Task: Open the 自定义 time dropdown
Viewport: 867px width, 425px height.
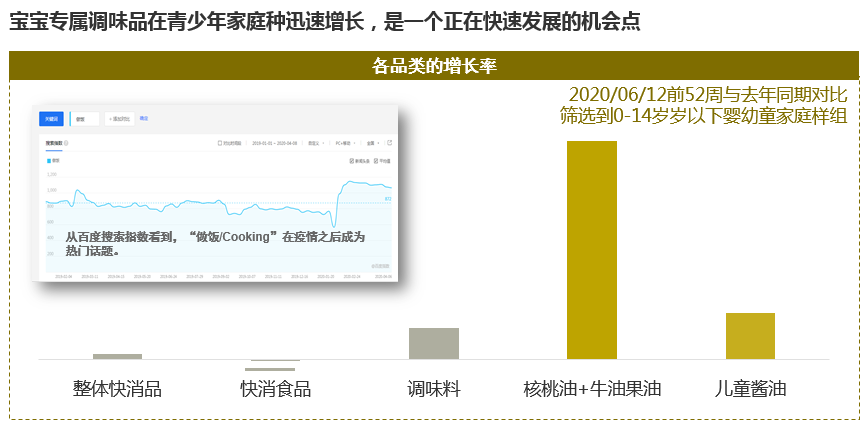Action: tap(316, 143)
